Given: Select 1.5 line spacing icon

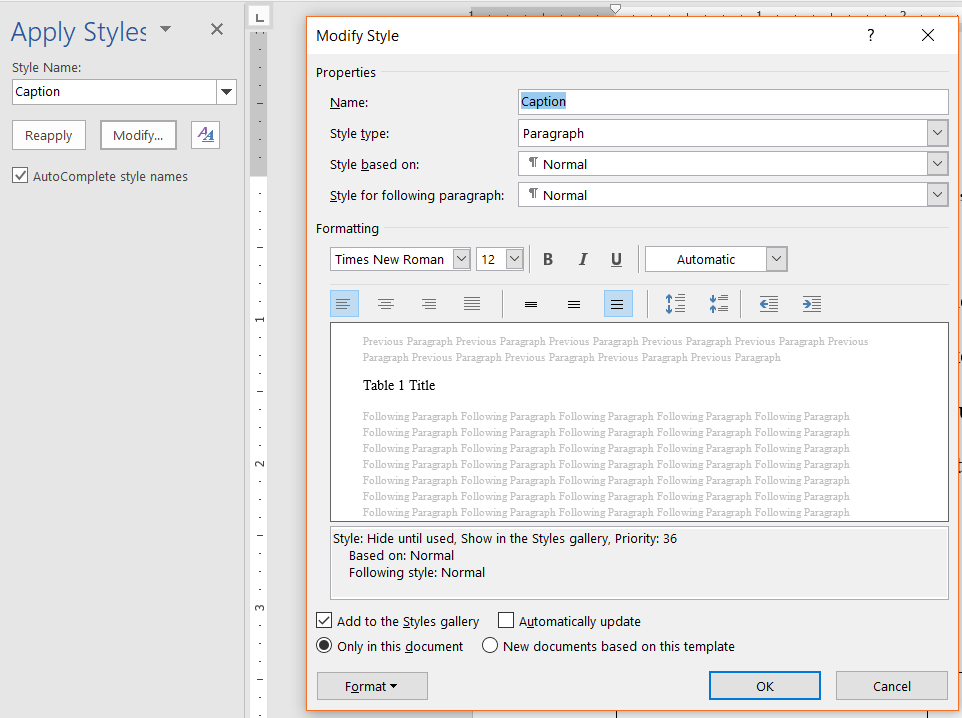Looking at the screenshot, I should point(574,304).
